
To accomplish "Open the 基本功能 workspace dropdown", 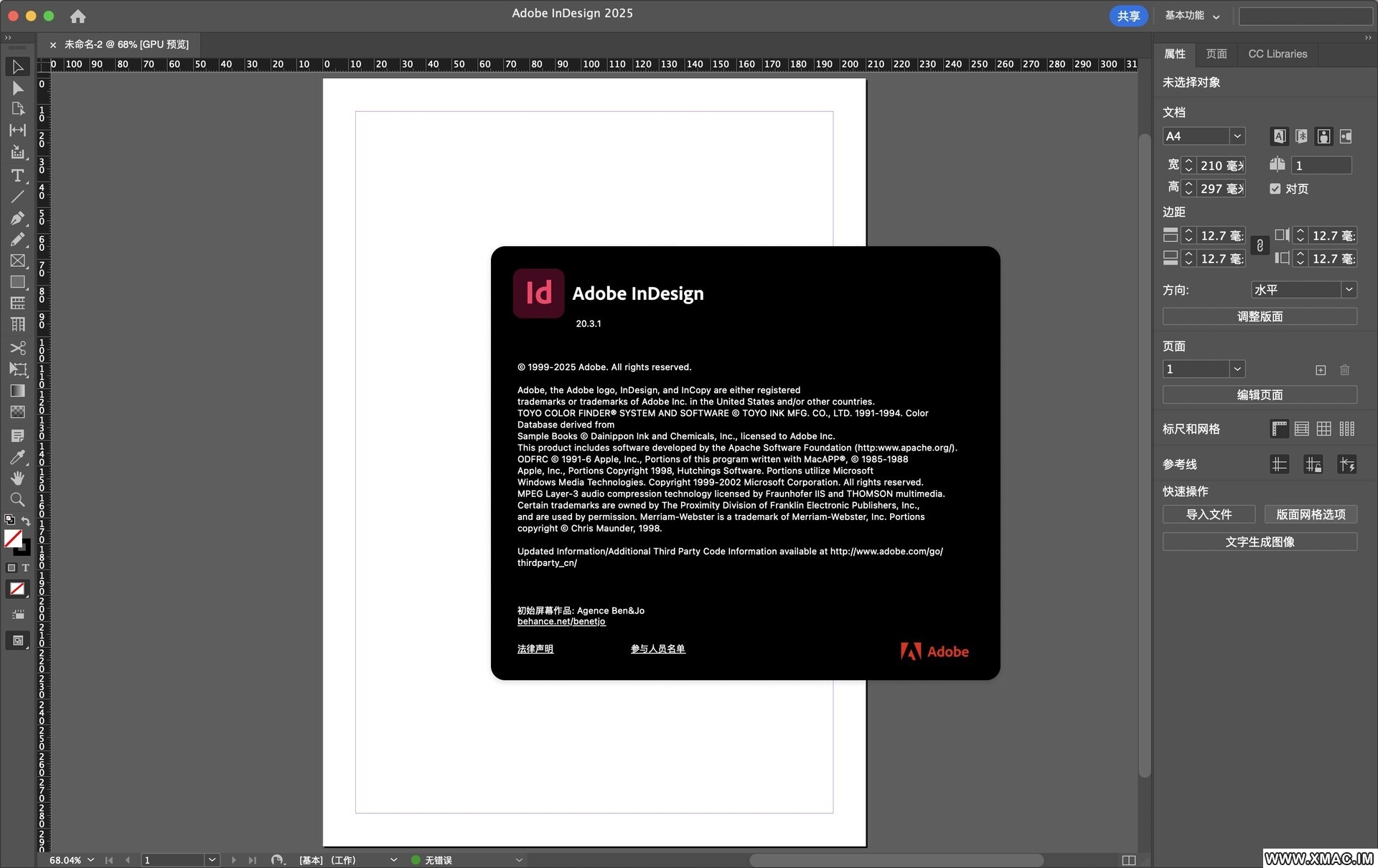I will coord(1192,16).
